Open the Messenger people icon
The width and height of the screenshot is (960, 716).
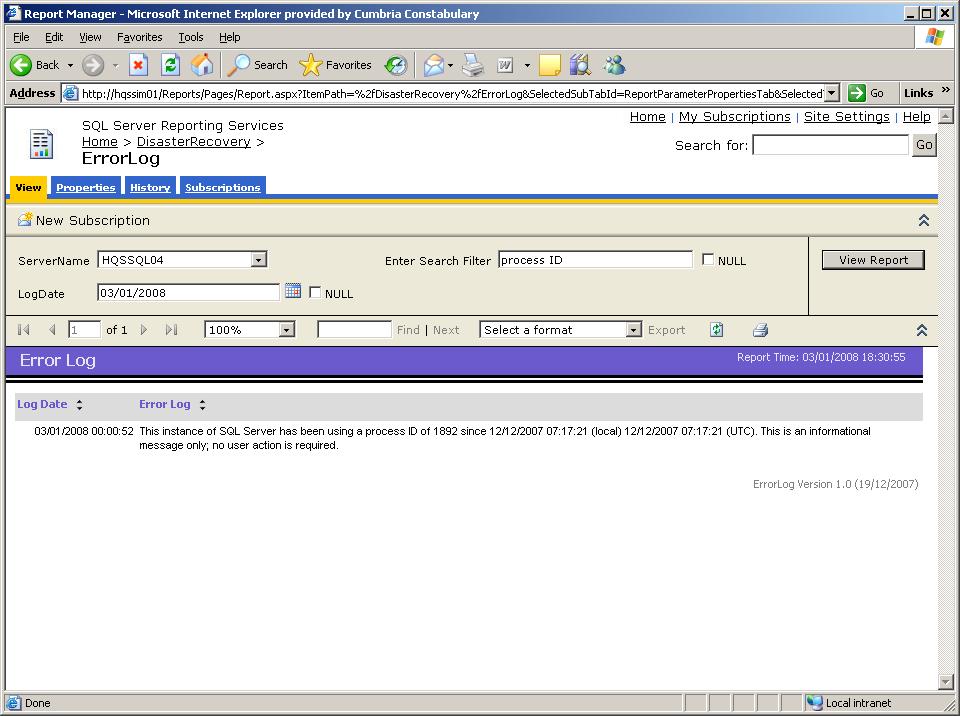(x=614, y=65)
